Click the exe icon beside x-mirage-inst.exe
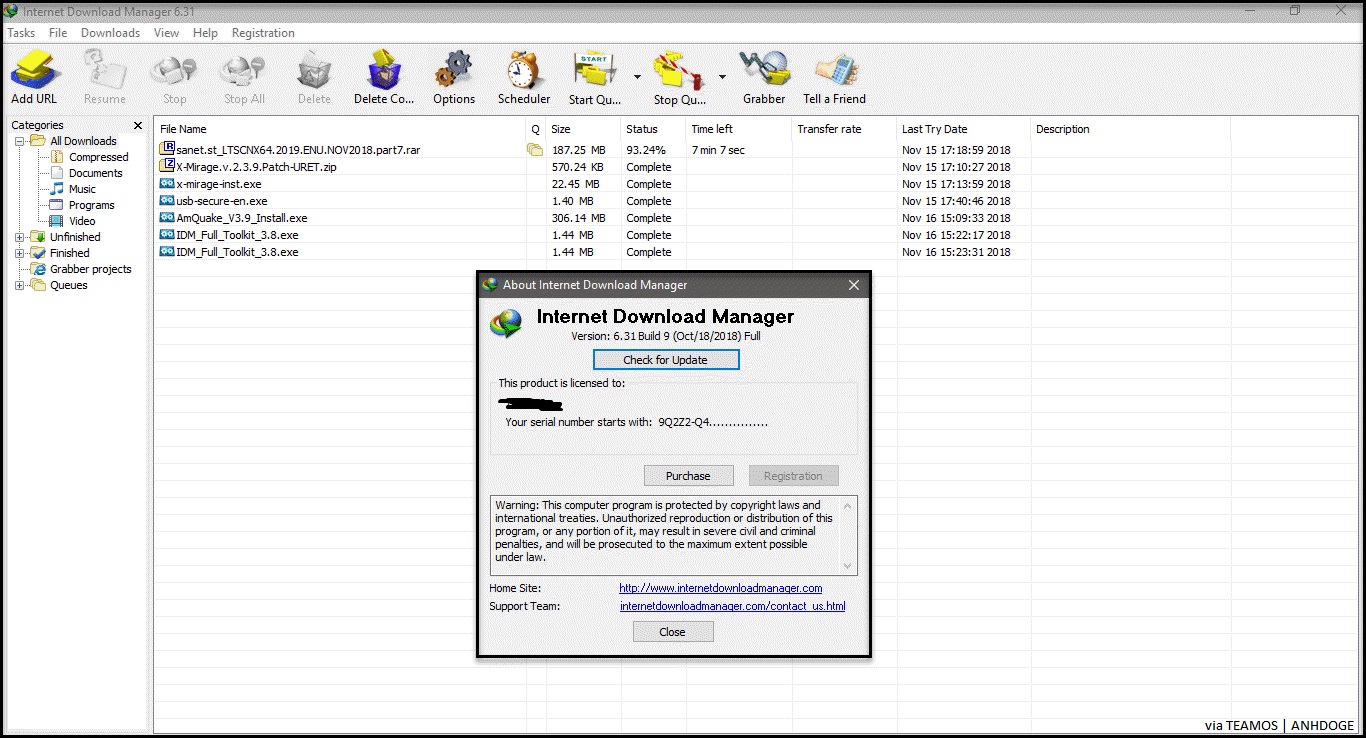 [167, 184]
